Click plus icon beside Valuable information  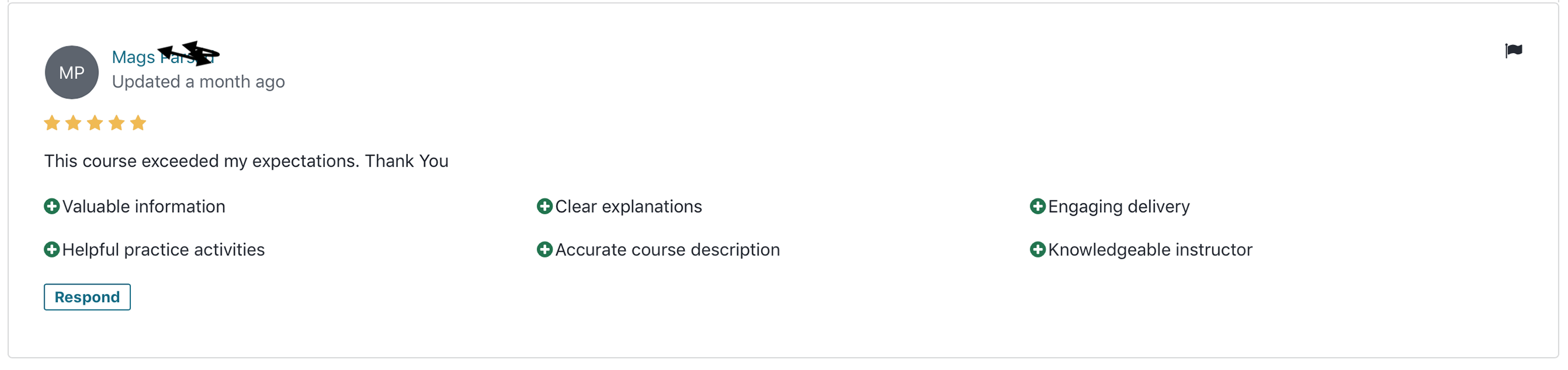pyautogui.click(x=52, y=206)
